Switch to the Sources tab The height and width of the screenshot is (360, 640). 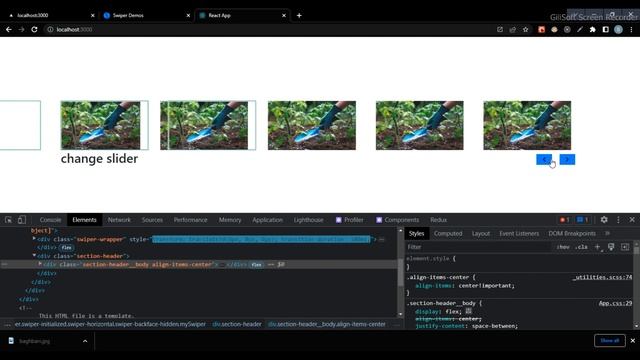tap(152, 220)
